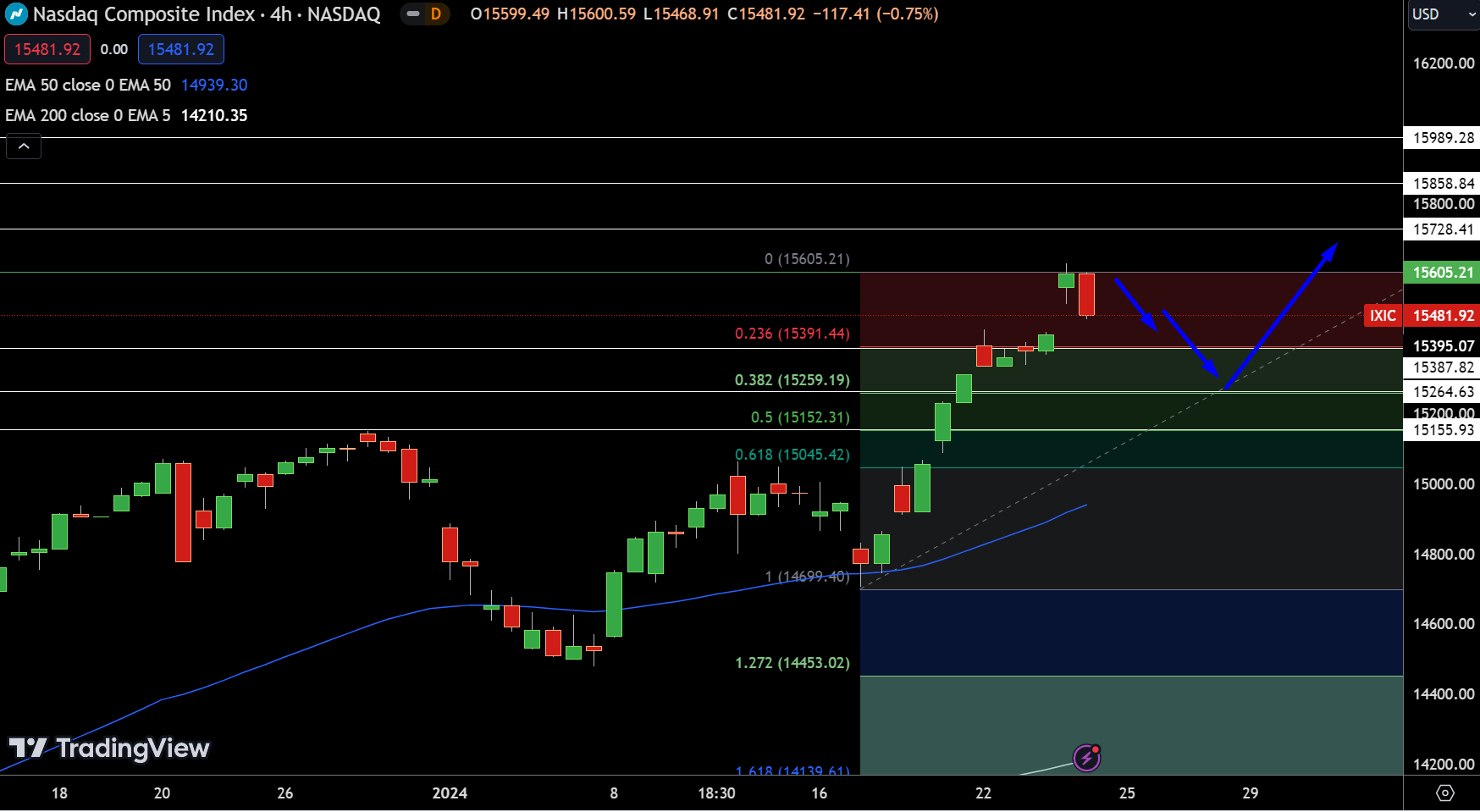Click the green 15605.21 price scale label
1480x812 pixels.
coord(1443,273)
